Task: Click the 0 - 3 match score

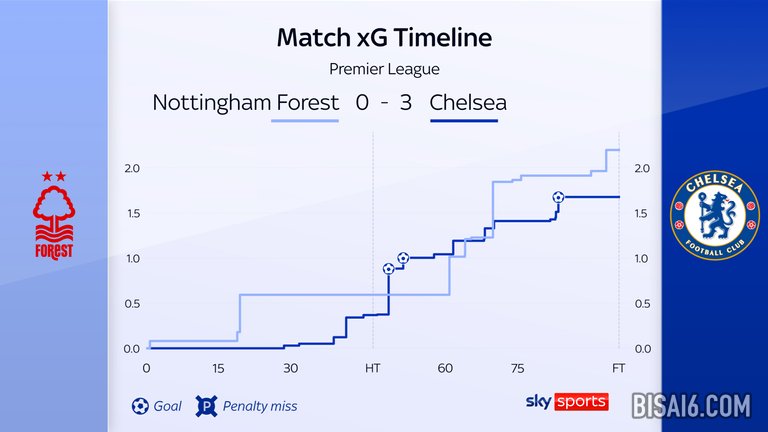Action: (383, 102)
